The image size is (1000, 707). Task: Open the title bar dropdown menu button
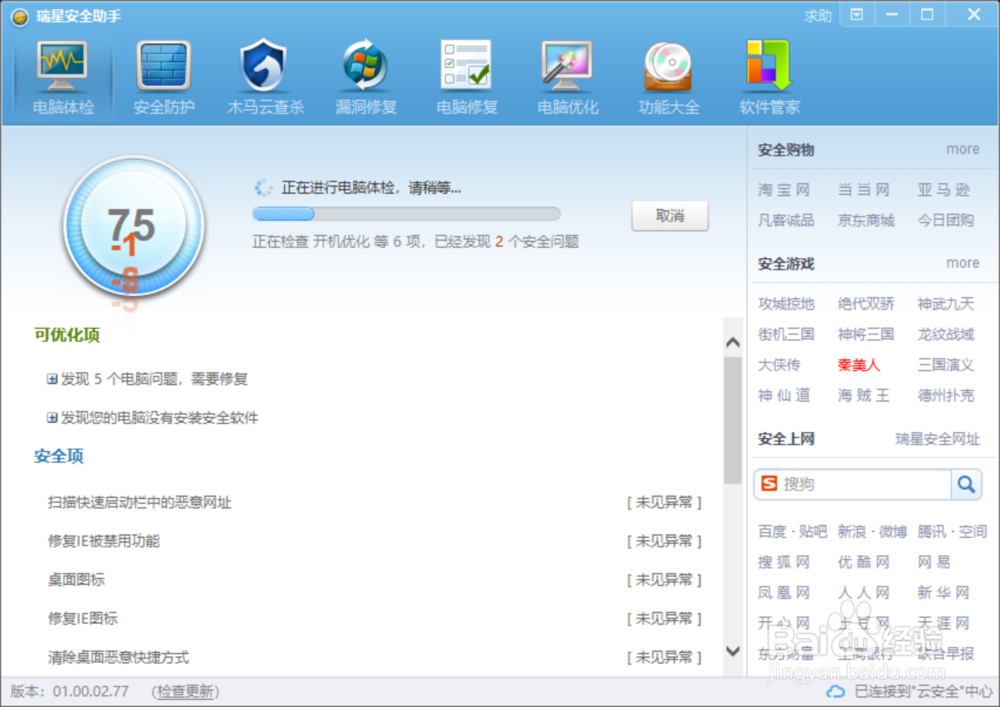(x=857, y=15)
